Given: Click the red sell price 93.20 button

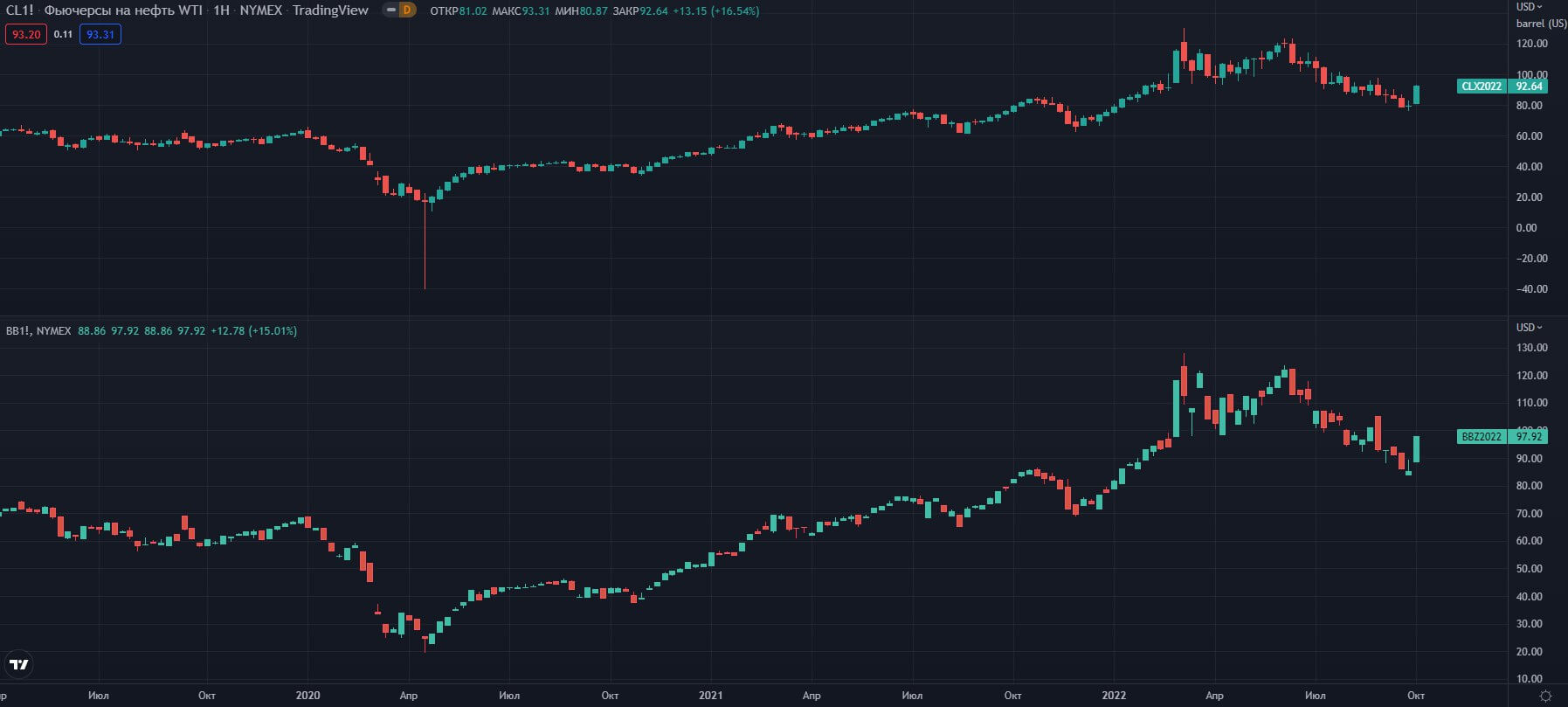Looking at the screenshot, I should (x=26, y=34).
